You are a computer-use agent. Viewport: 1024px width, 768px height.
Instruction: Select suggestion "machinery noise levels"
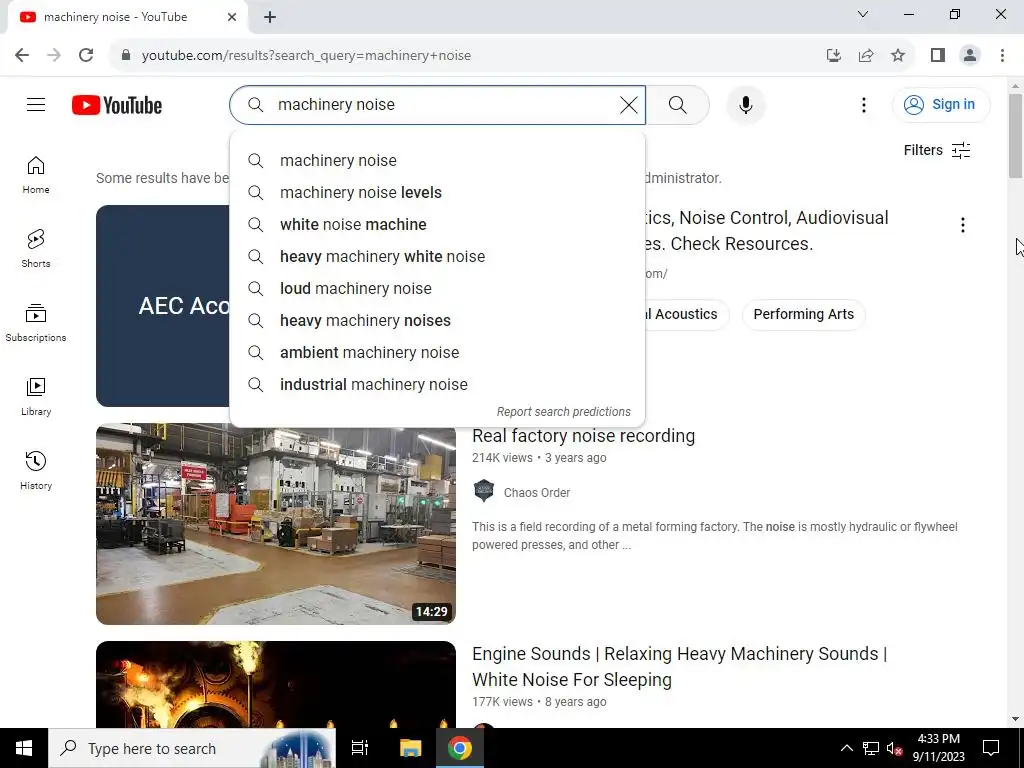(x=437, y=193)
